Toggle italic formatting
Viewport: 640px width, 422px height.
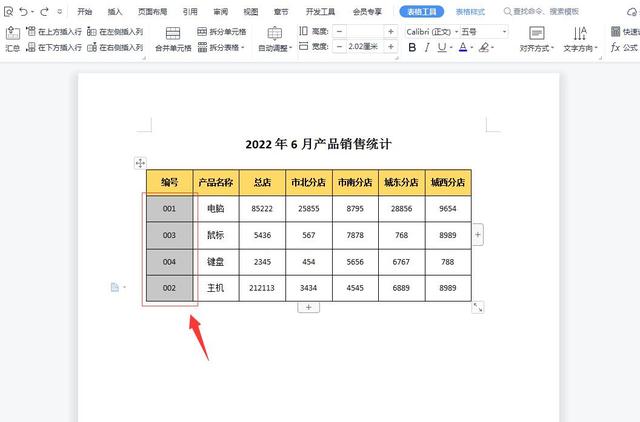click(x=427, y=48)
